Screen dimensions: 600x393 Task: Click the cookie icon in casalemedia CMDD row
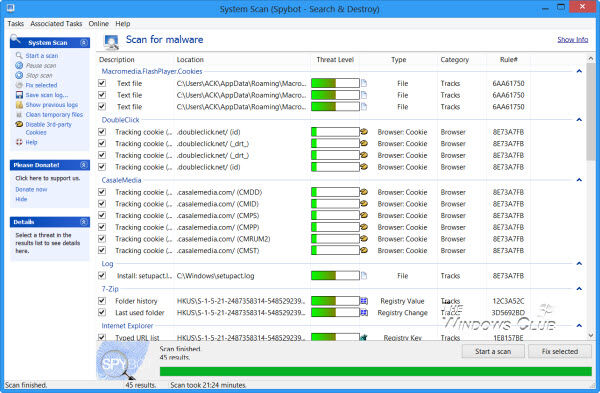(x=364, y=192)
